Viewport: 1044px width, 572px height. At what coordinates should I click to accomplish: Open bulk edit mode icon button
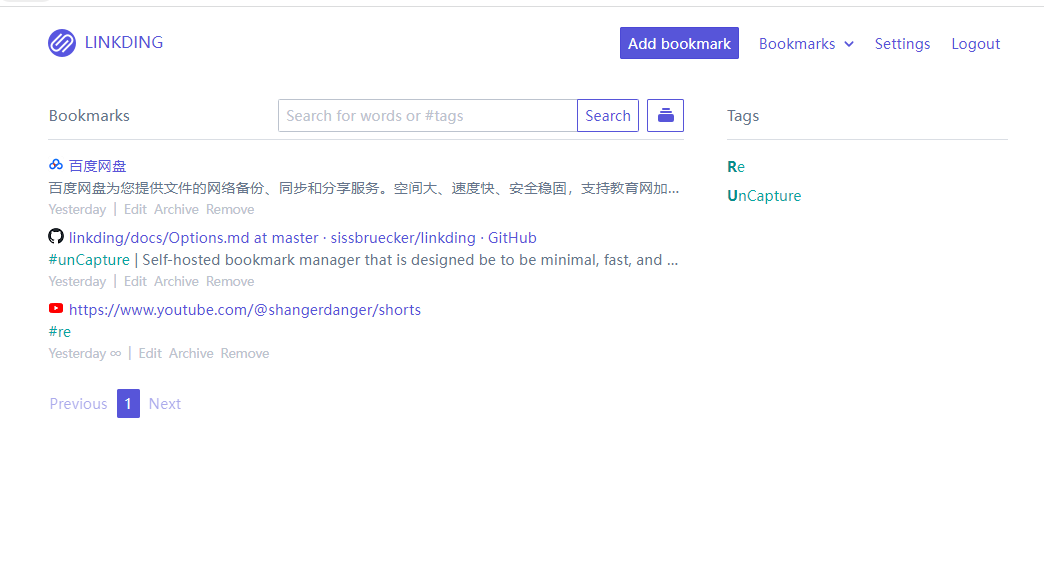point(665,116)
